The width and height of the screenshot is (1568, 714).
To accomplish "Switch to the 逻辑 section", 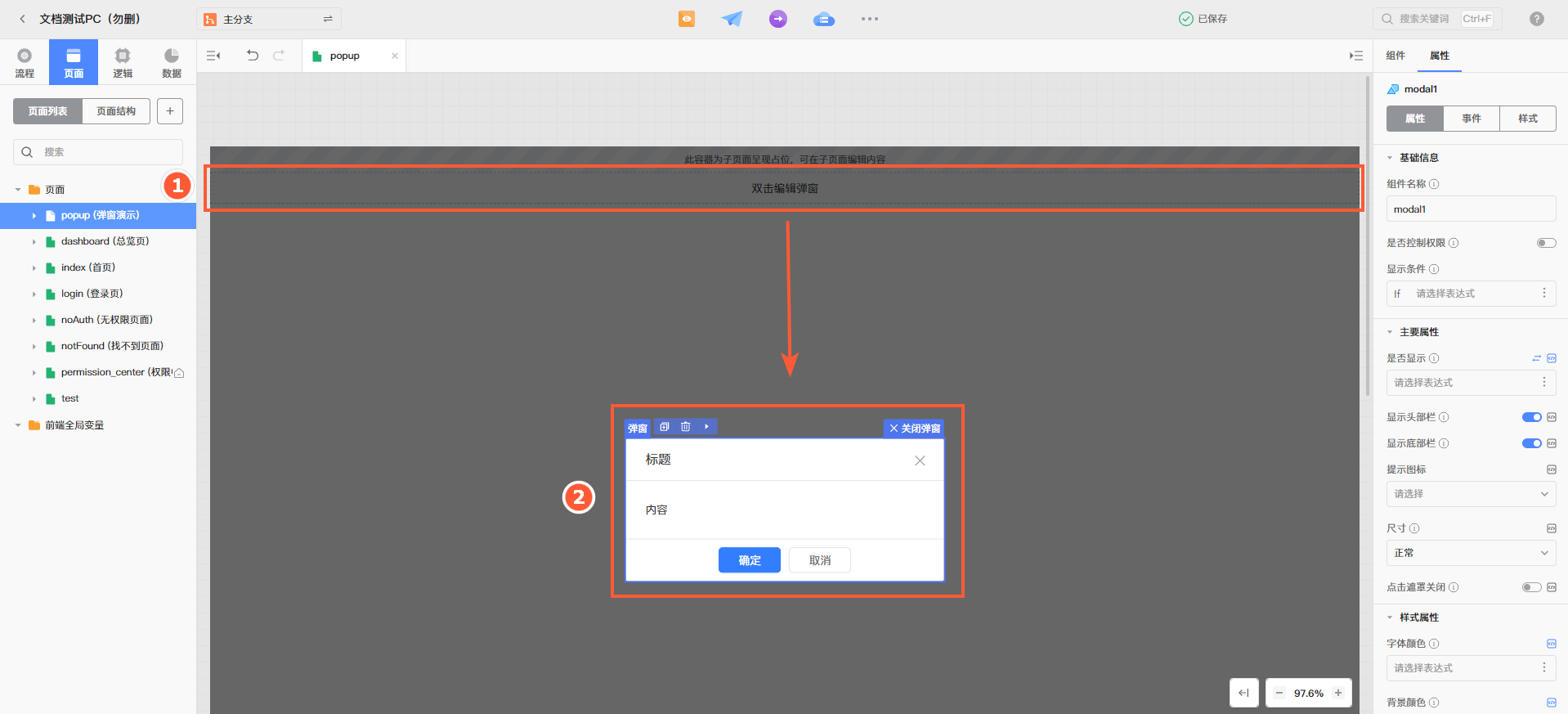I will click(123, 63).
